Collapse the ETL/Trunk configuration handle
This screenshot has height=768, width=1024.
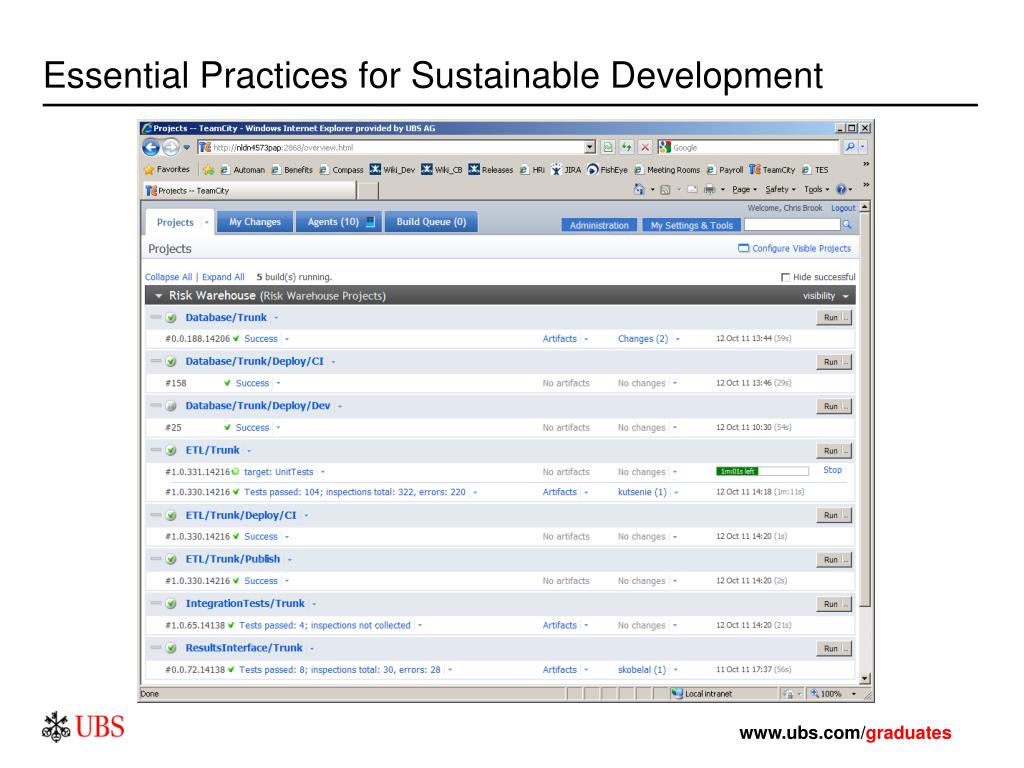click(155, 450)
